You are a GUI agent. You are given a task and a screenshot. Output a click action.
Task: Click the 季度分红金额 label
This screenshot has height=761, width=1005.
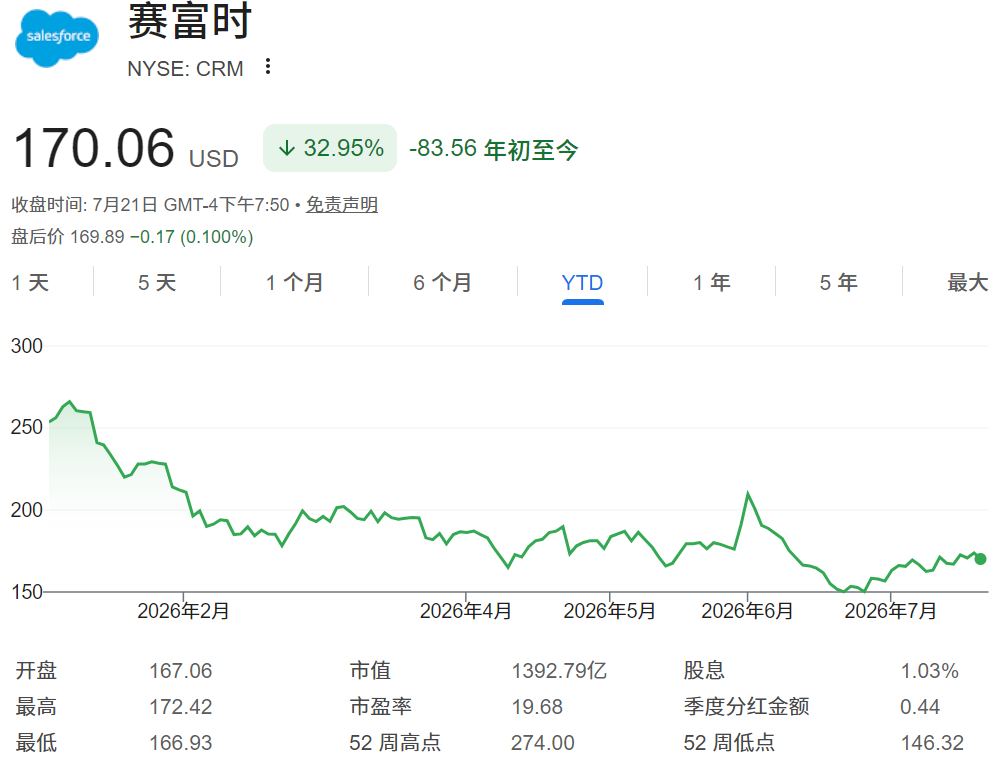point(746,707)
